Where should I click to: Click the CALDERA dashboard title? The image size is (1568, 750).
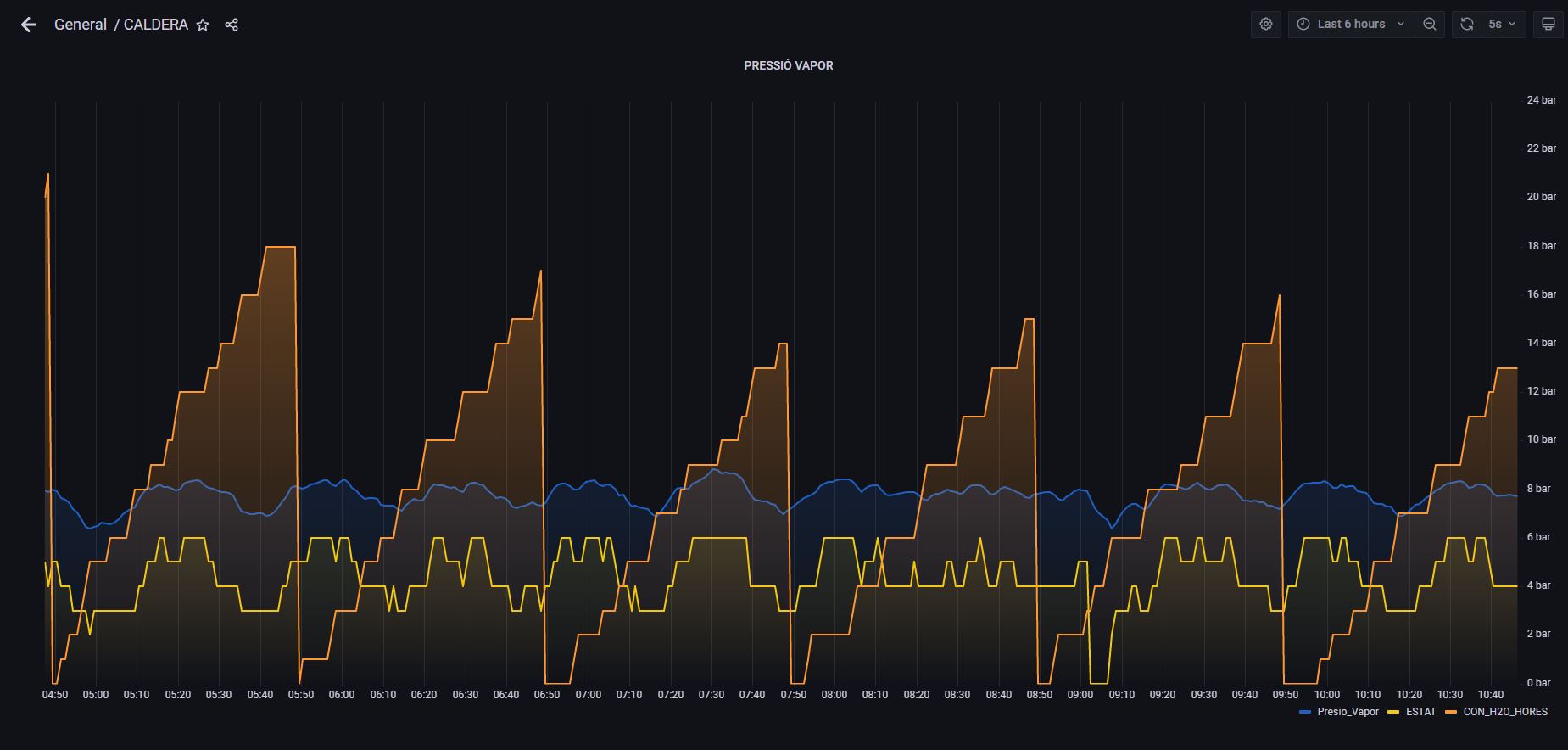(156, 25)
